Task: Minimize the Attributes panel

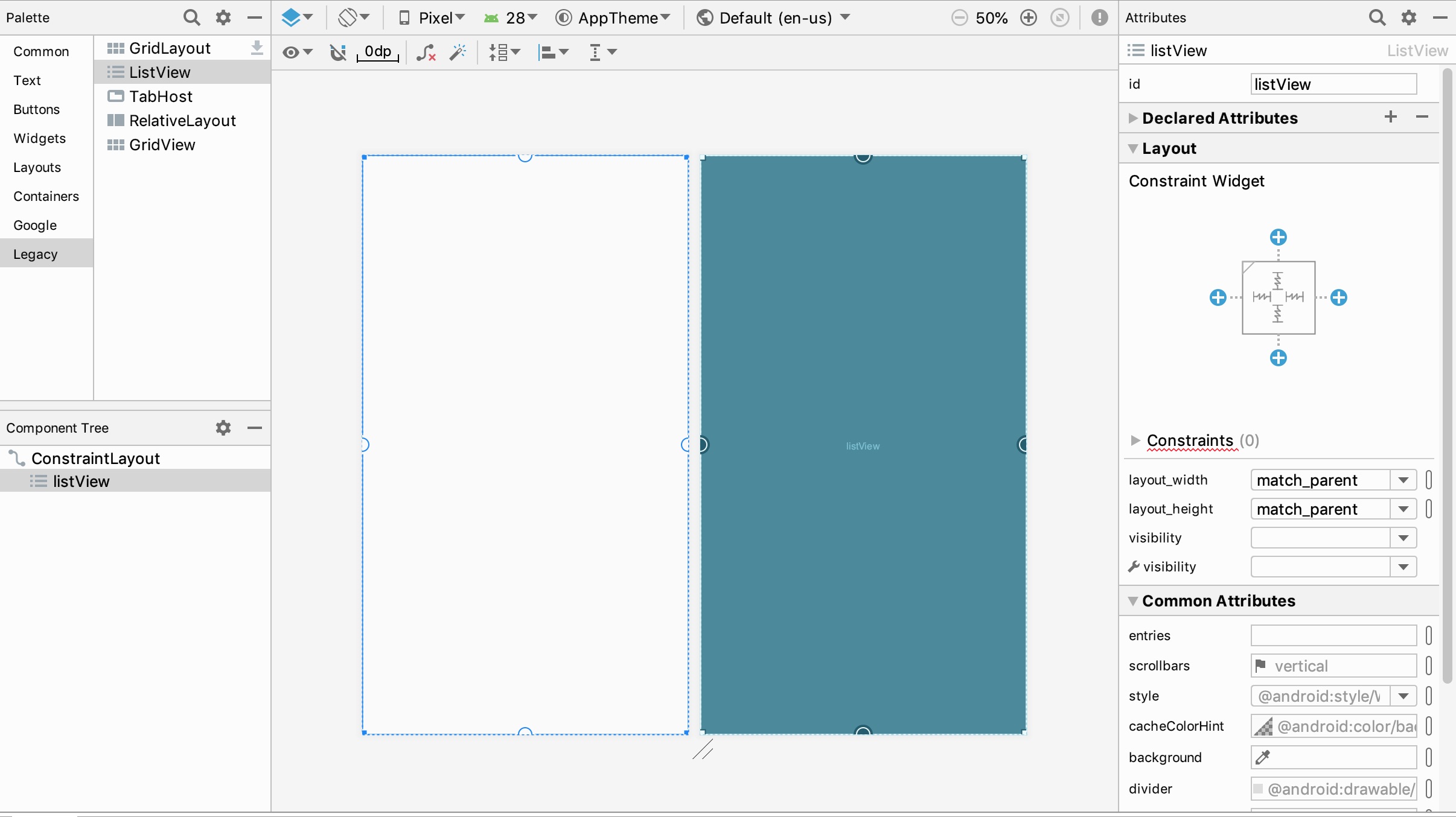Action: click(1440, 17)
